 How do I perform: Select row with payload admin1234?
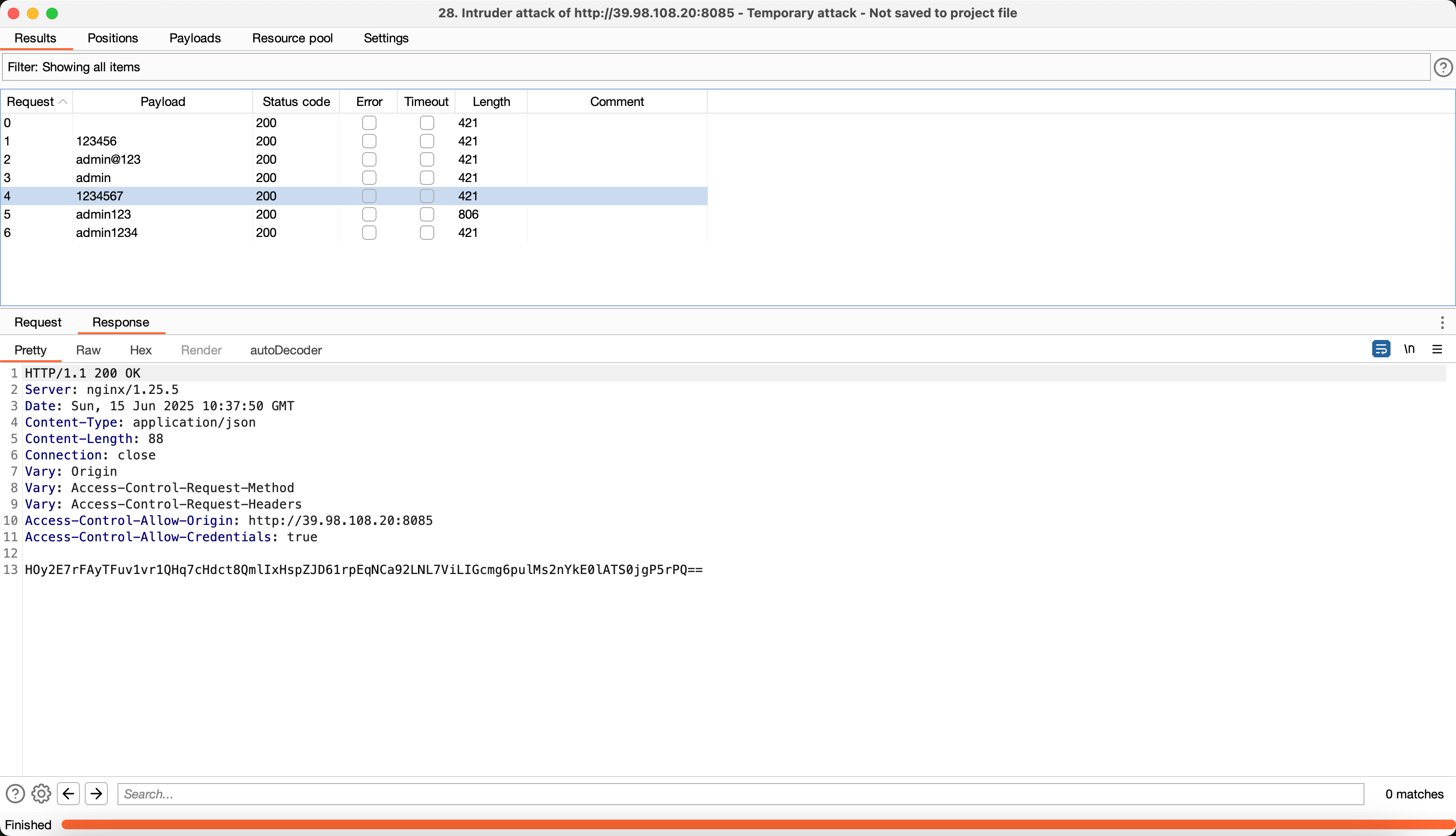(354, 233)
